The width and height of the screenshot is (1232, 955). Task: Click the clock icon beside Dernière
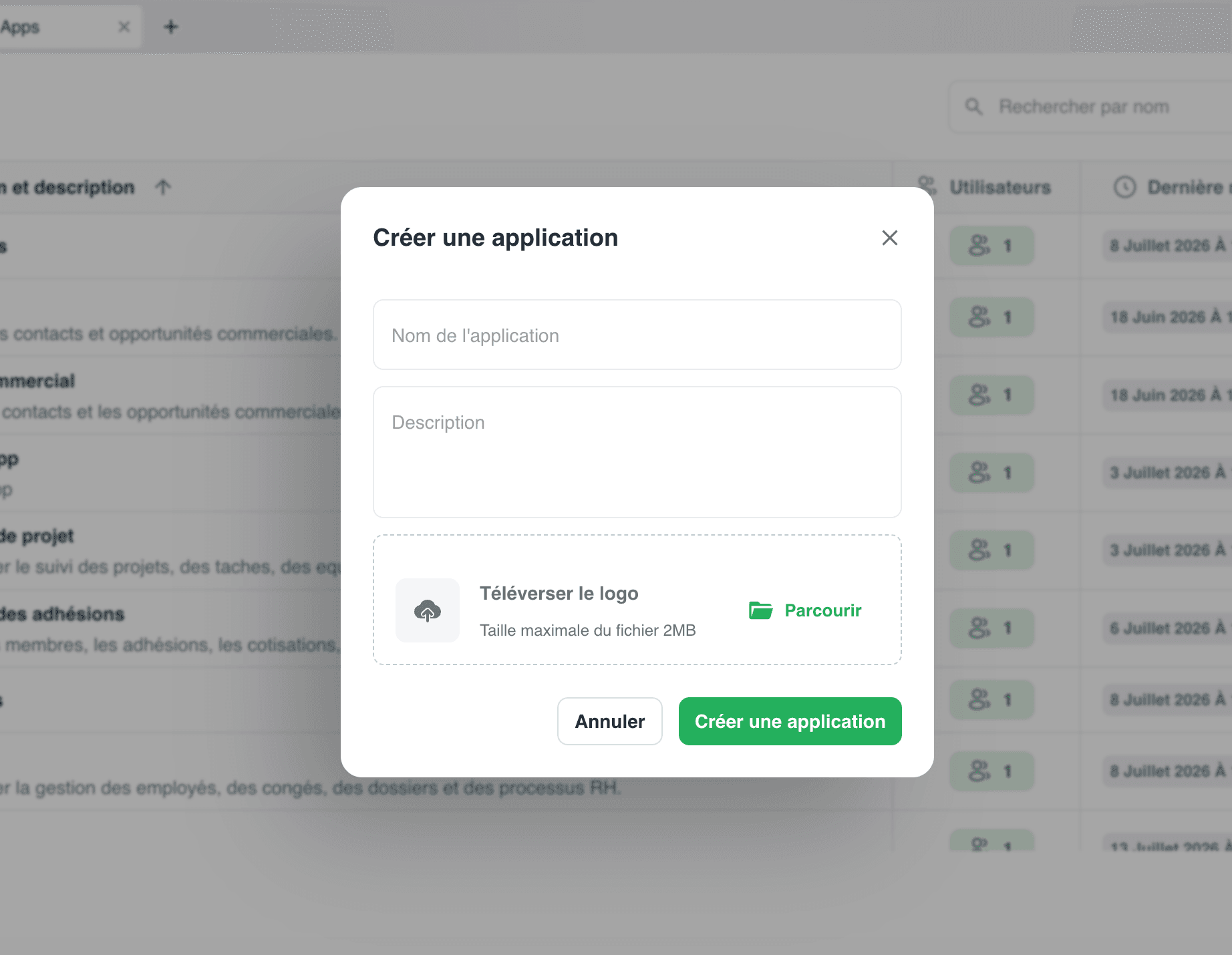(1125, 187)
